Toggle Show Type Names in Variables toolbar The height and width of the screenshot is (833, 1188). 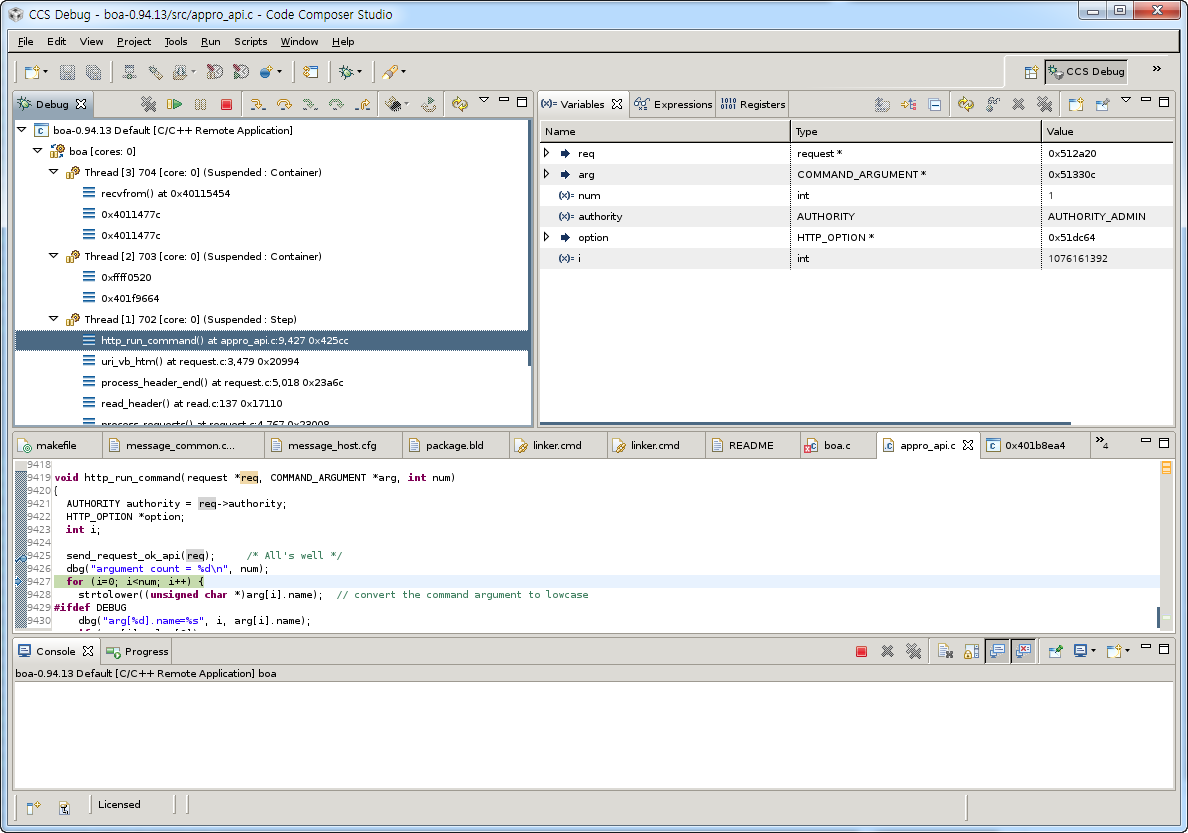coord(882,104)
